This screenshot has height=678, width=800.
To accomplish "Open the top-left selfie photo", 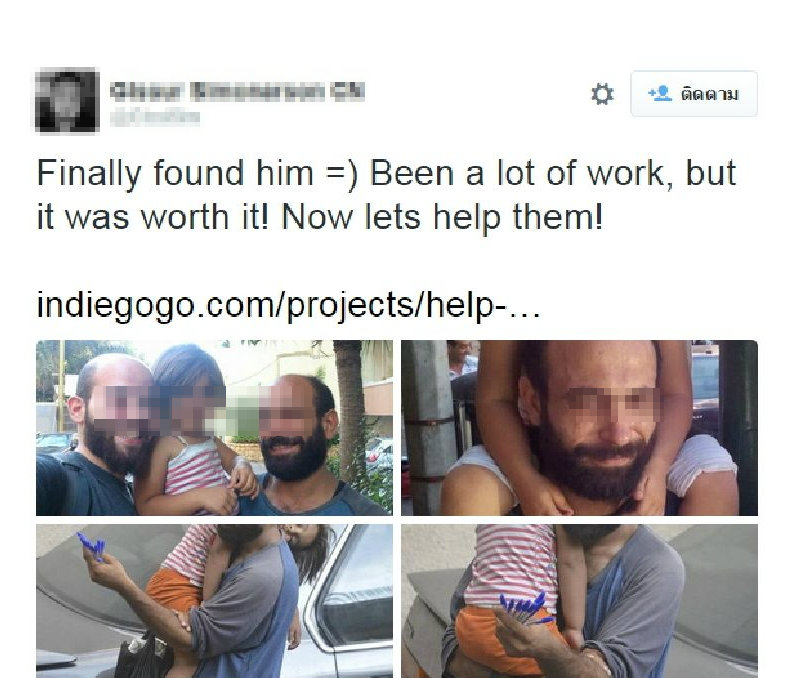I will (x=214, y=428).
